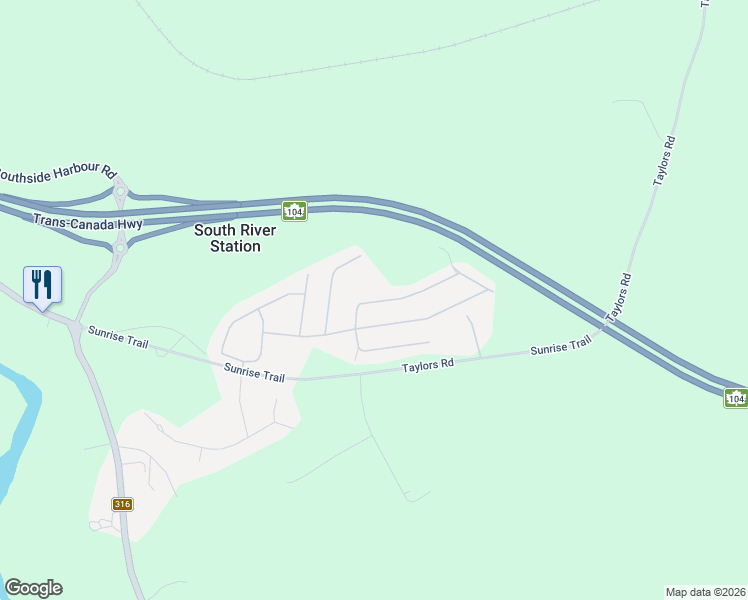Image resolution: width=748 pixels, height=600 pixels.
Task: Click the lower roundabout below Trans-Canada Hwy
Action: point(120,248)
